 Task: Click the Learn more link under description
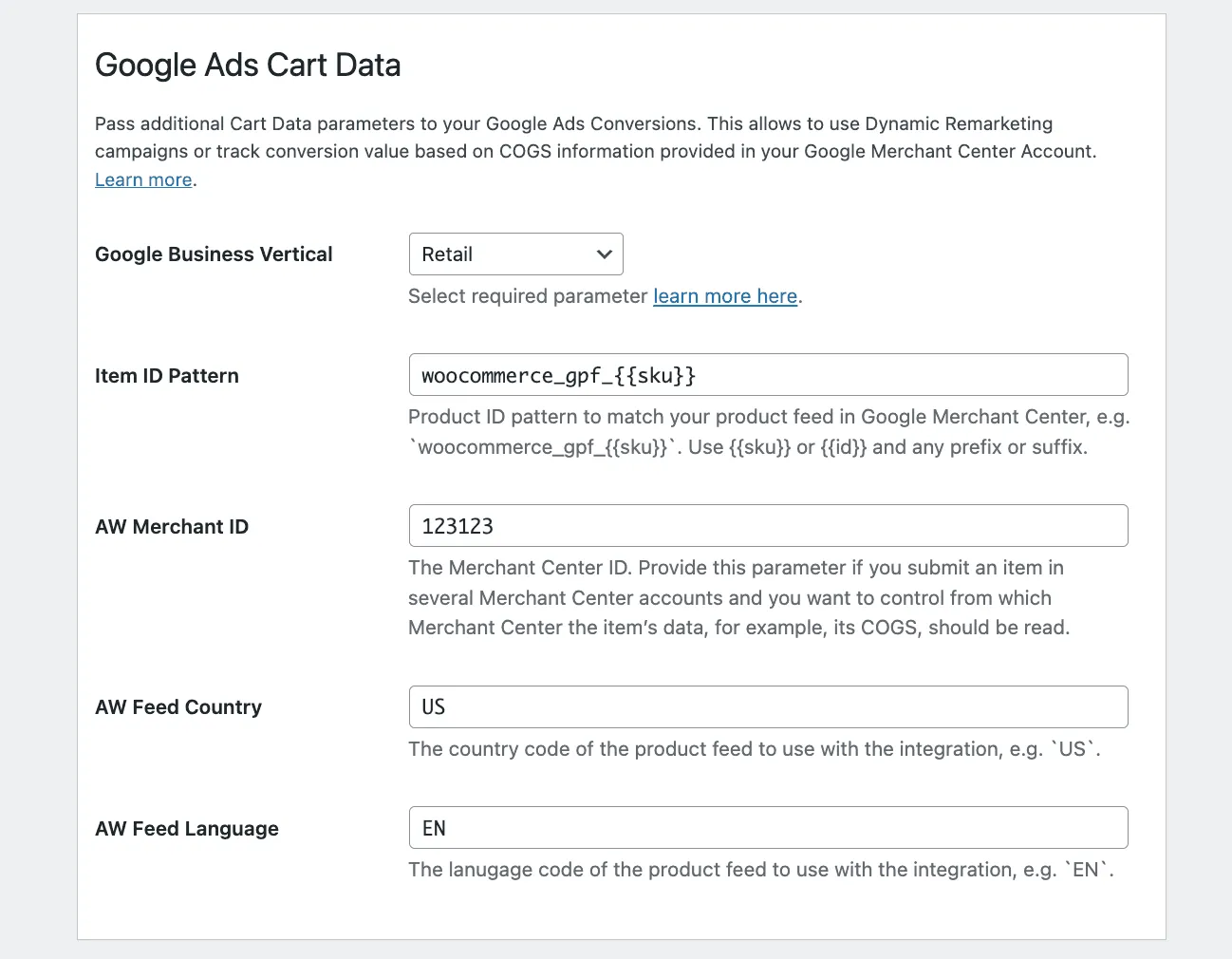click(x=143, y=179)
